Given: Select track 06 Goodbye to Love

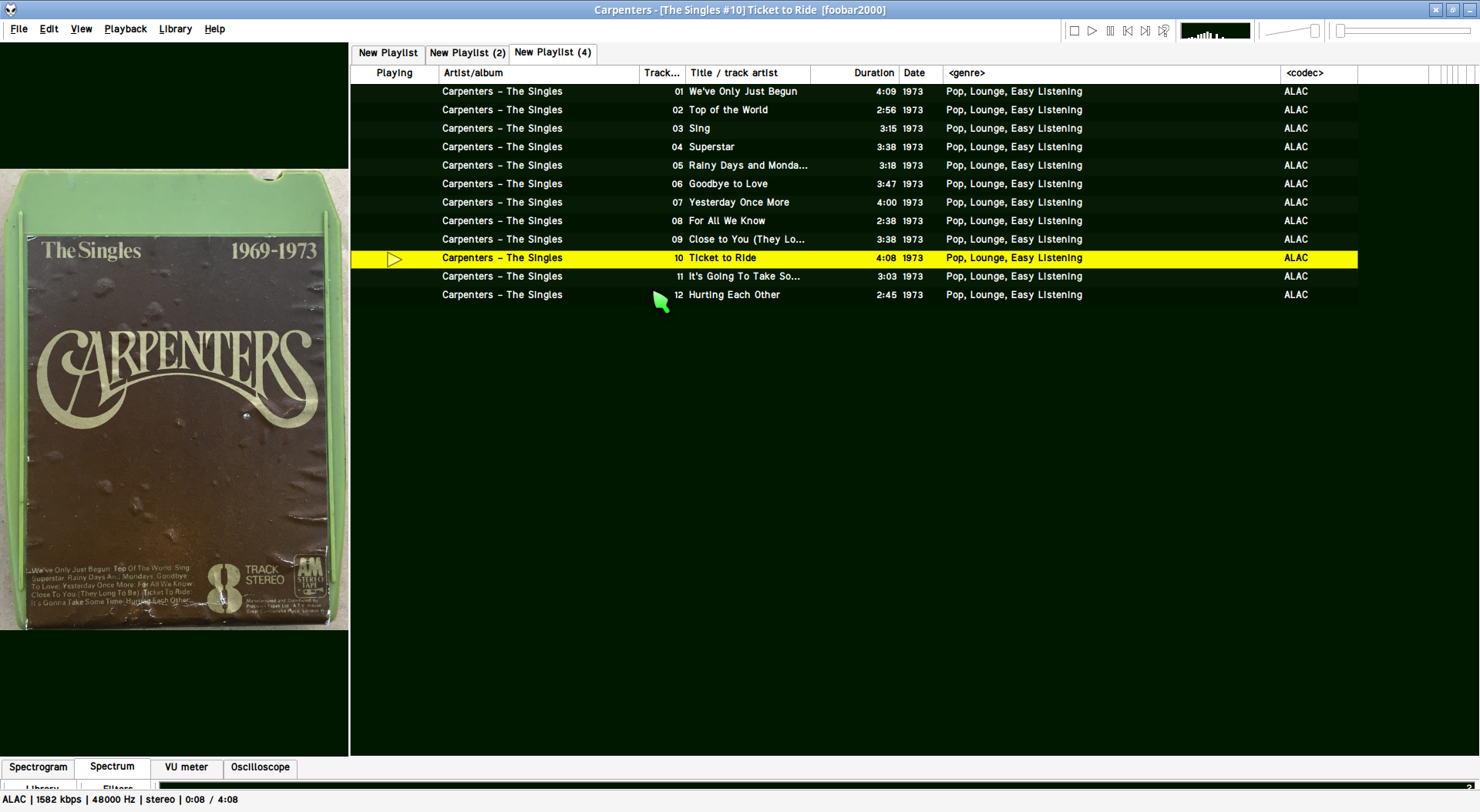Looking at the screenshot, I should click(854, 184).
